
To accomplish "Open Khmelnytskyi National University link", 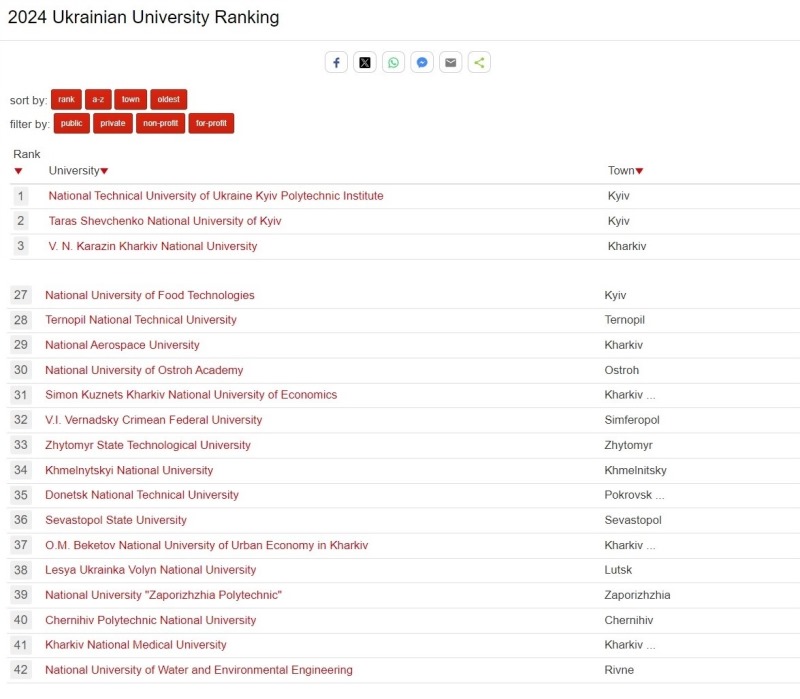I will [129, 470].
